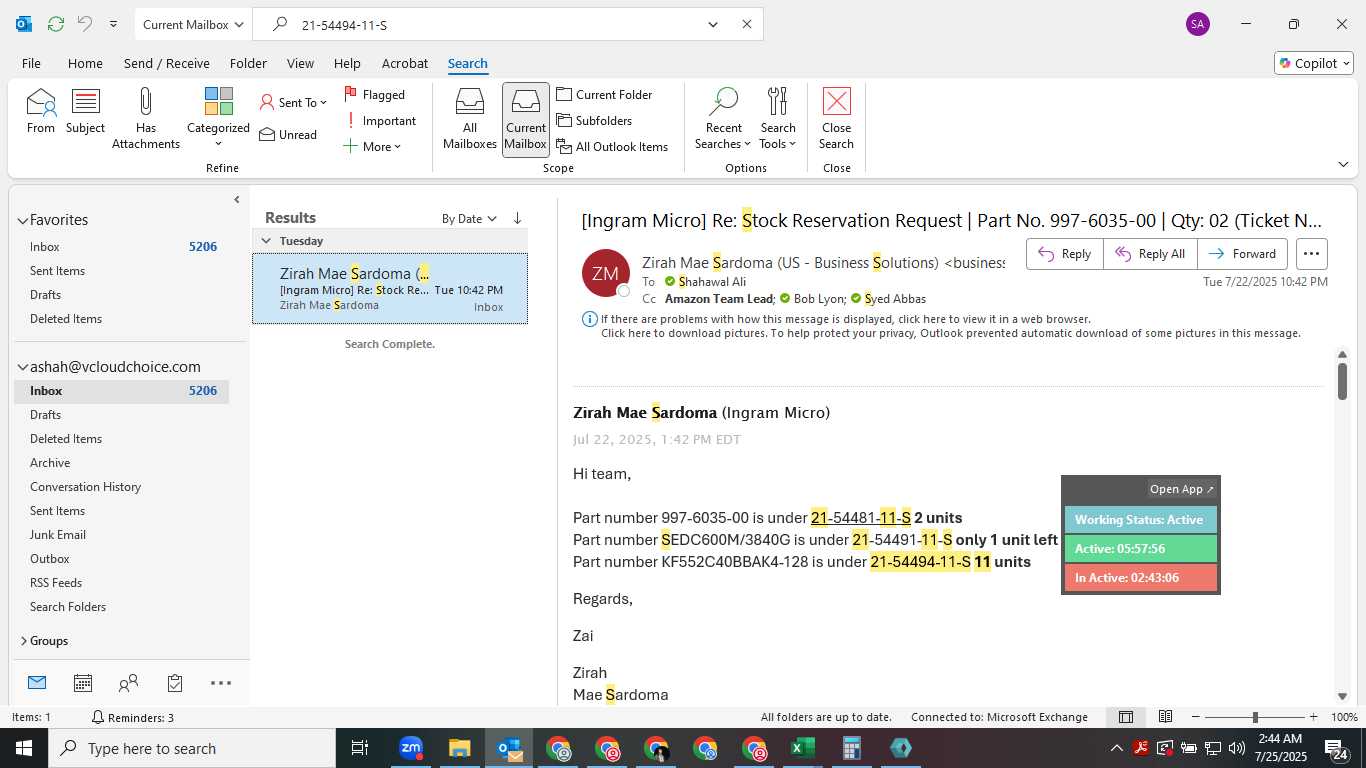The image size is (1366, 768).
Task: Set search scope to All Mailboxes
Action: pyautogui.click(x=469, y=118)
